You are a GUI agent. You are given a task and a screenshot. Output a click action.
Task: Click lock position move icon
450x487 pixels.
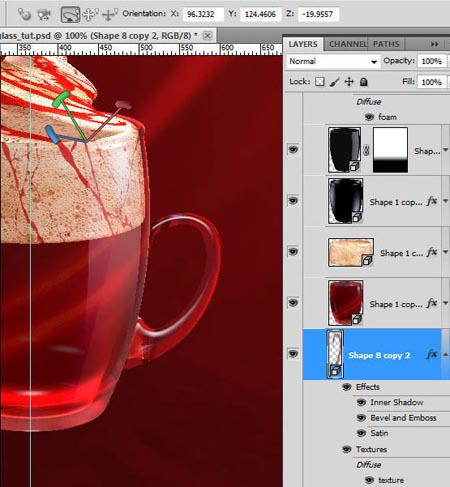click(349, 82)
